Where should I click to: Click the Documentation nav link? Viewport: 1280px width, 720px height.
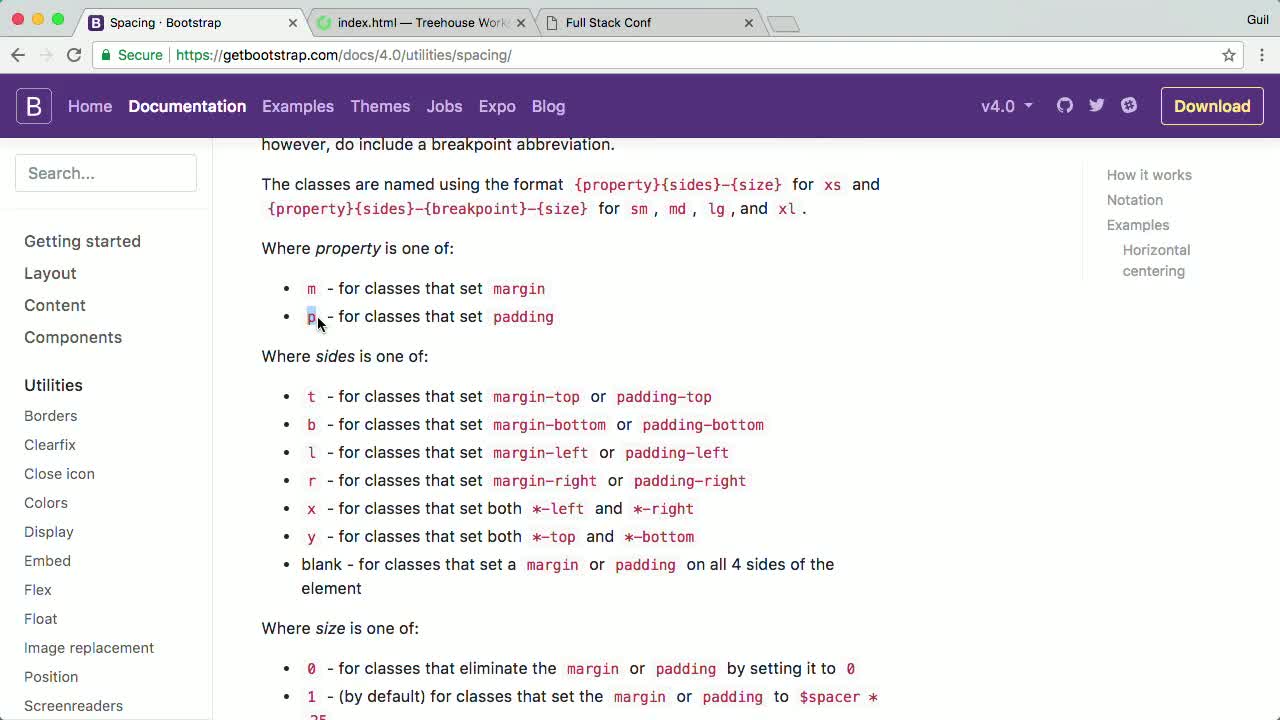187,106
